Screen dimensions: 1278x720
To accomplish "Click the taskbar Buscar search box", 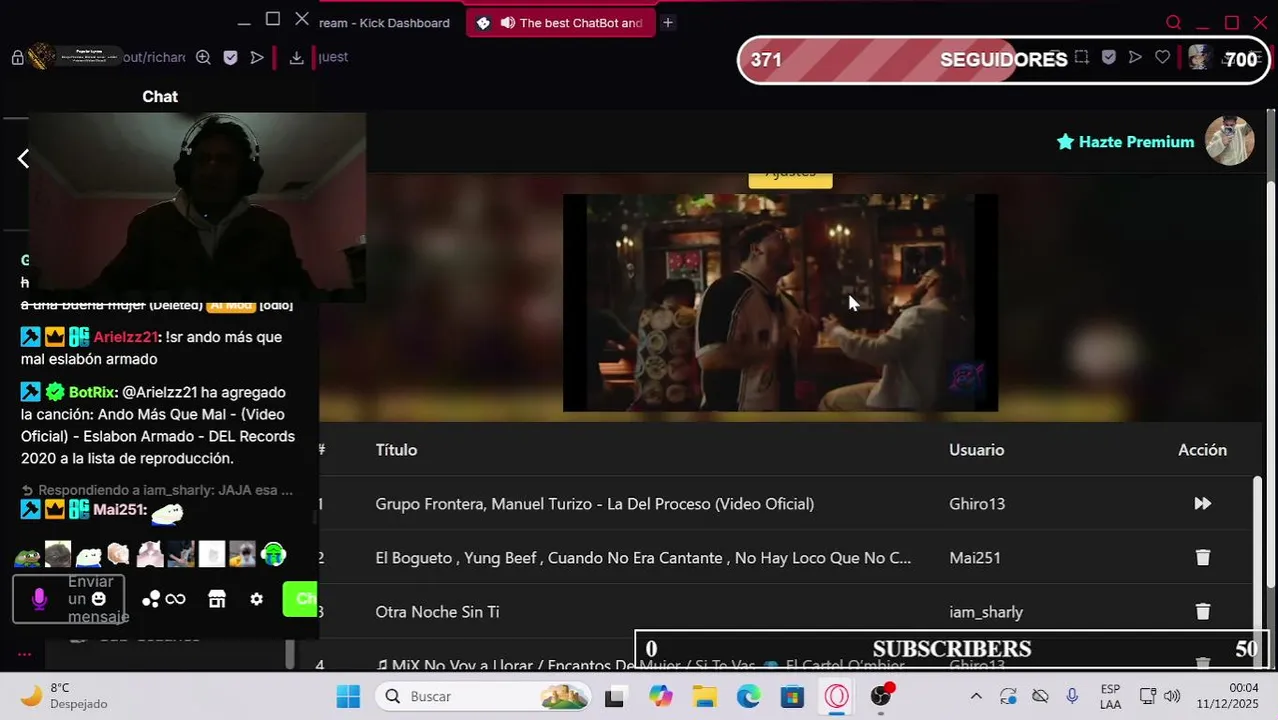I will tap(483, 696).
